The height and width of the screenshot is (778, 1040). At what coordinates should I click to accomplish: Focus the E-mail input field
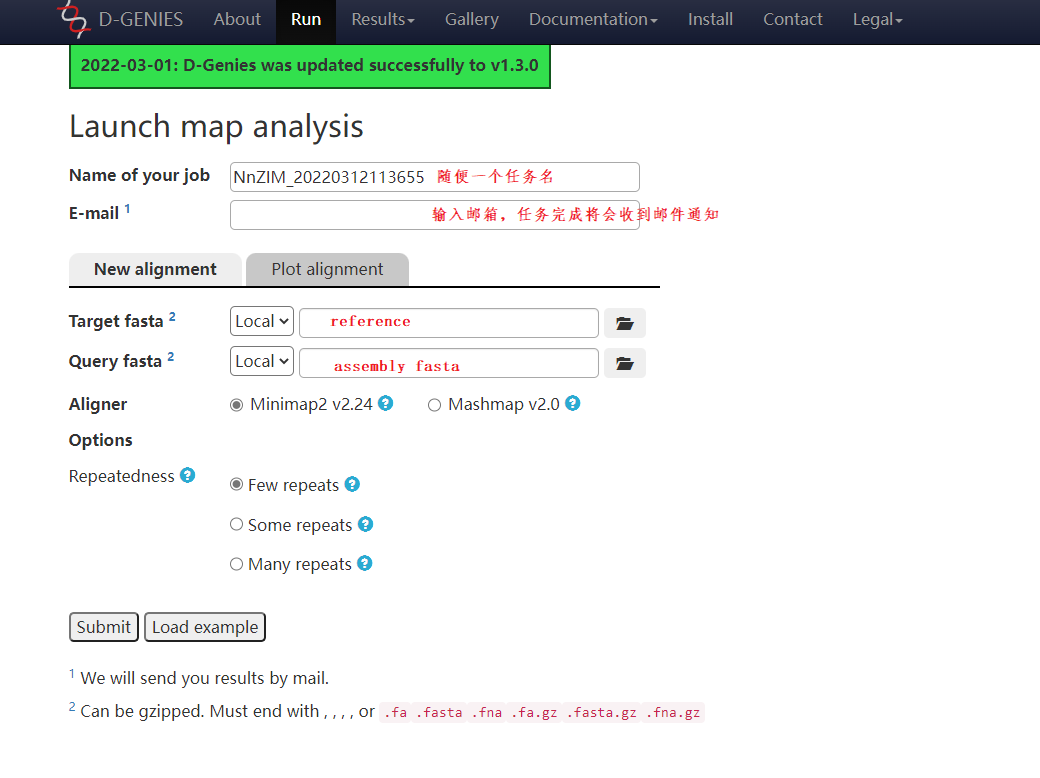tap(330, 215)
